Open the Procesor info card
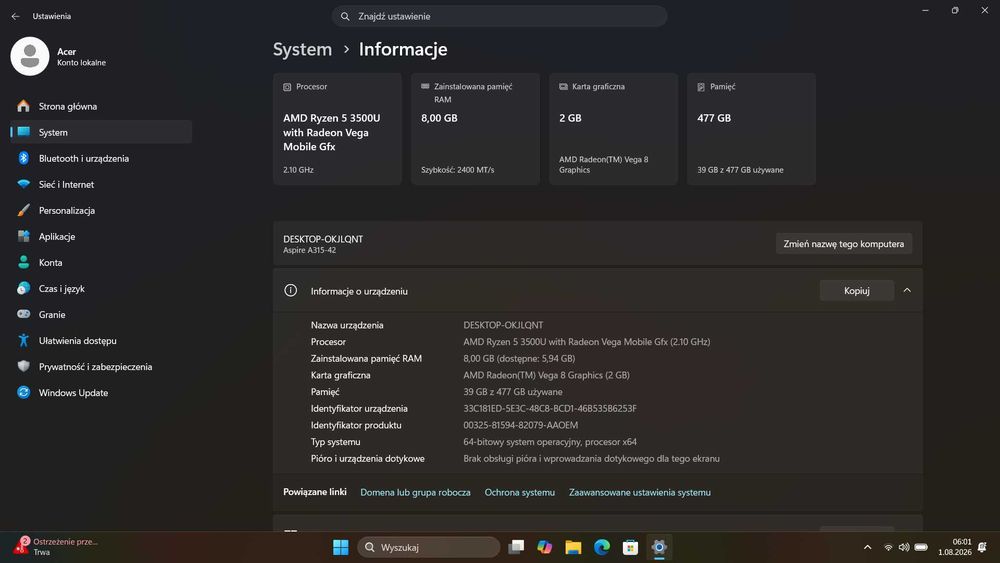The image size is (1000, 563). coord(337,129)
